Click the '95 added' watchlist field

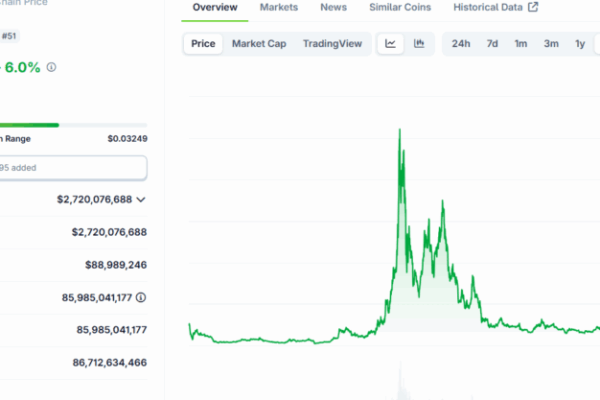click(x=73, y=168)
